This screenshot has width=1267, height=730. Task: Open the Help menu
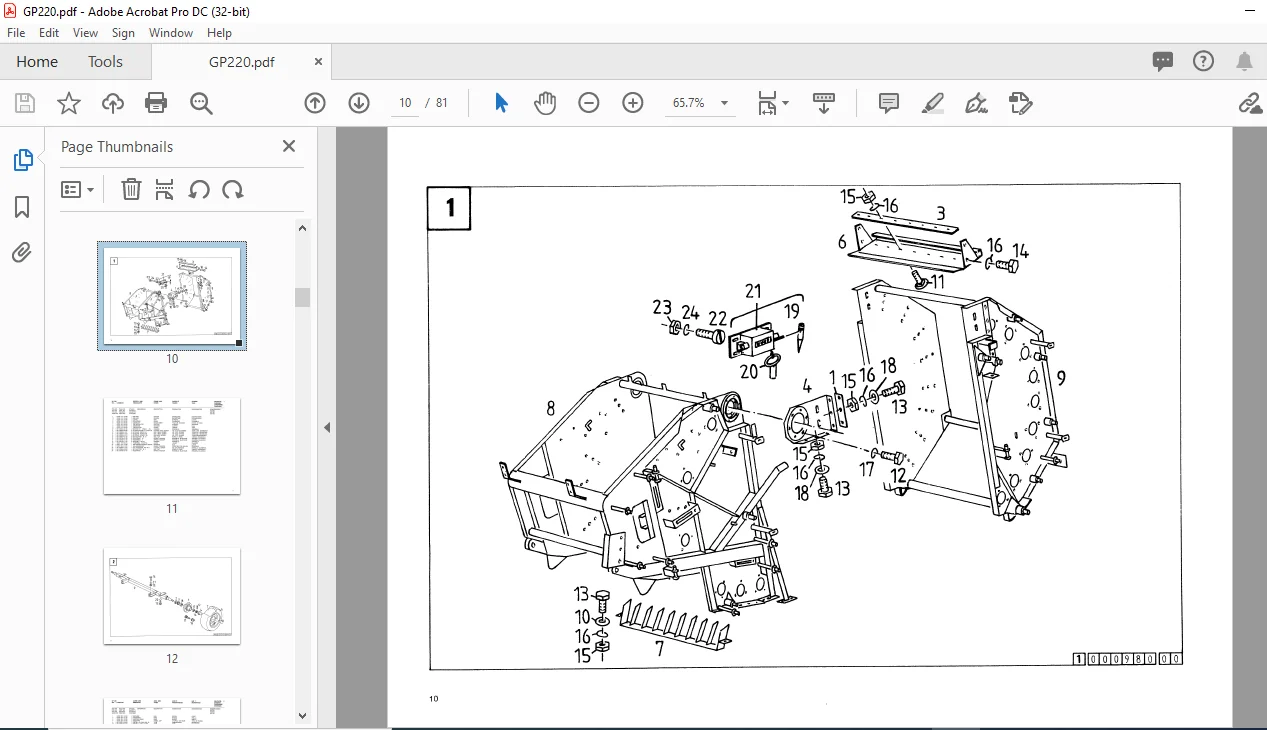point(219,33)
